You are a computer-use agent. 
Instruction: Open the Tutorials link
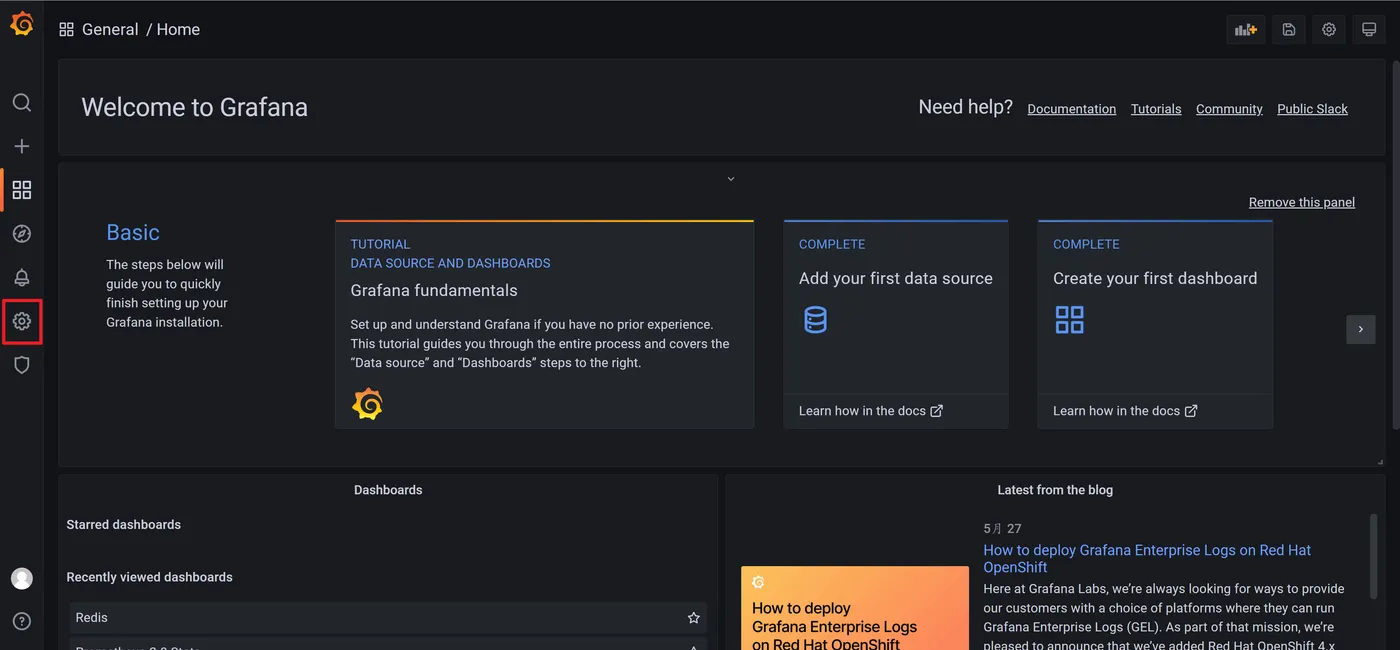point(1156,109)
